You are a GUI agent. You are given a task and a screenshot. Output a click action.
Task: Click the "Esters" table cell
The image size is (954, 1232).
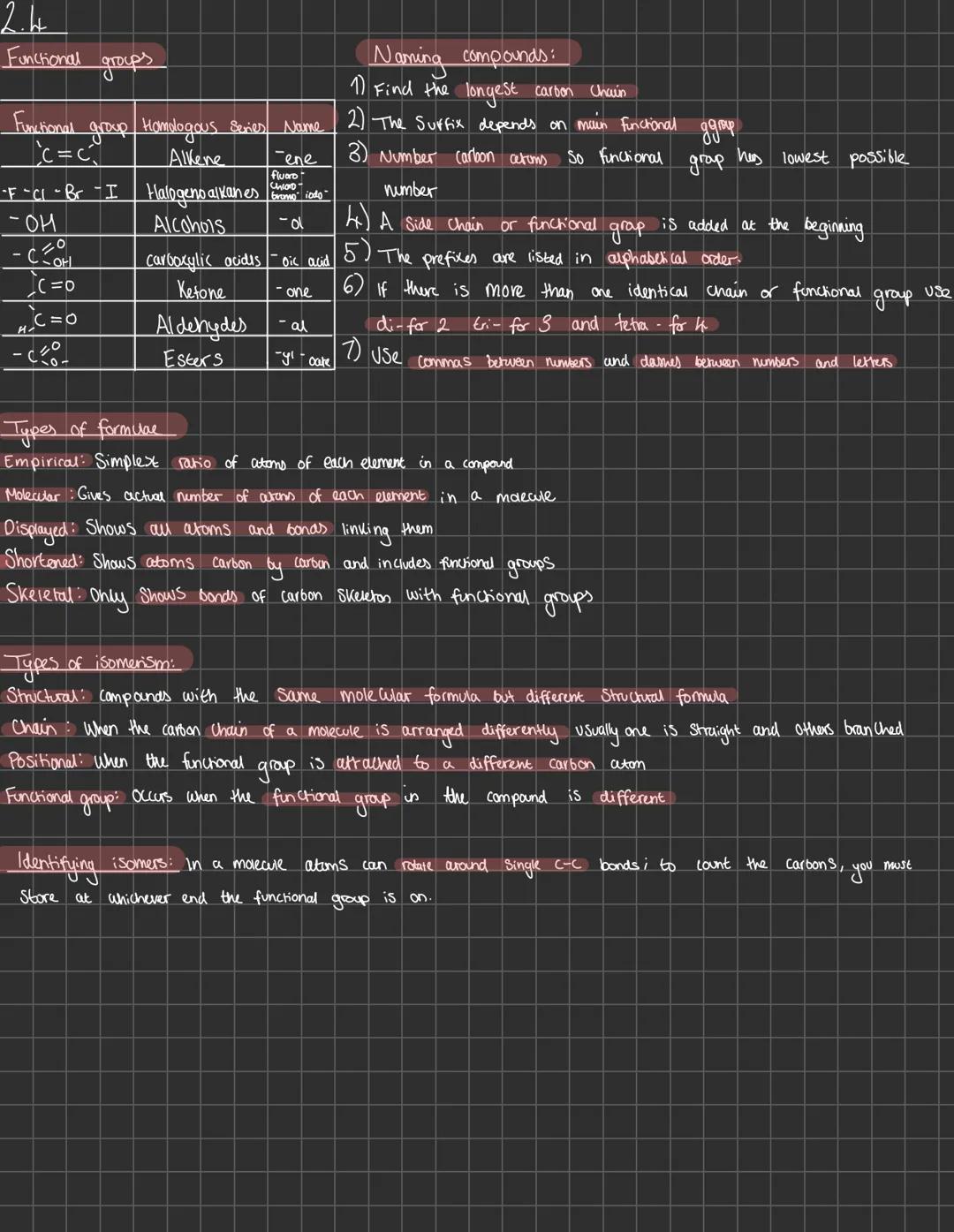[x=193, y=359]
